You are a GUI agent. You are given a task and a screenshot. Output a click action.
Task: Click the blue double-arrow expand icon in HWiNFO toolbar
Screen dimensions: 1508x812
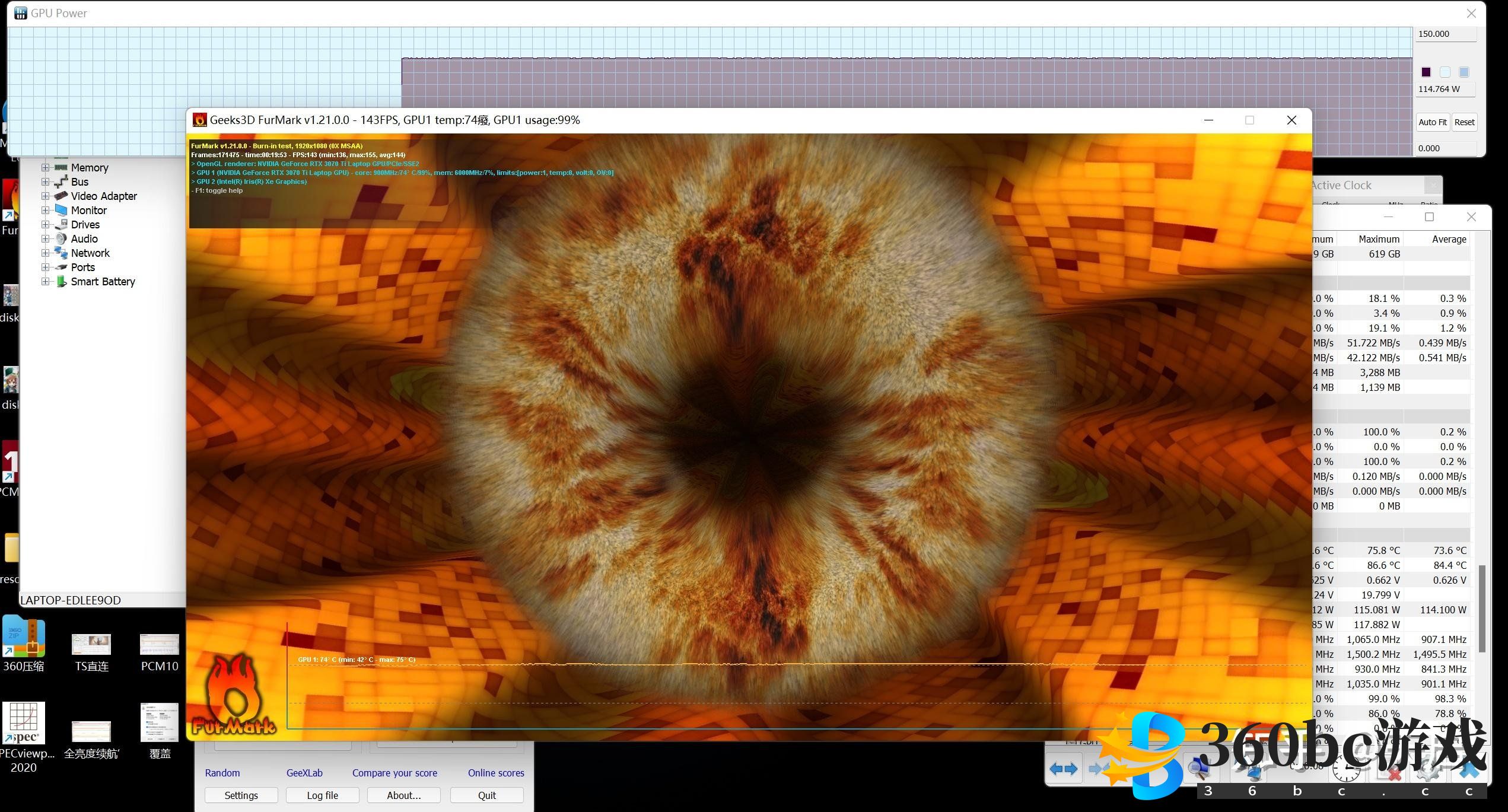(1063, 769)
